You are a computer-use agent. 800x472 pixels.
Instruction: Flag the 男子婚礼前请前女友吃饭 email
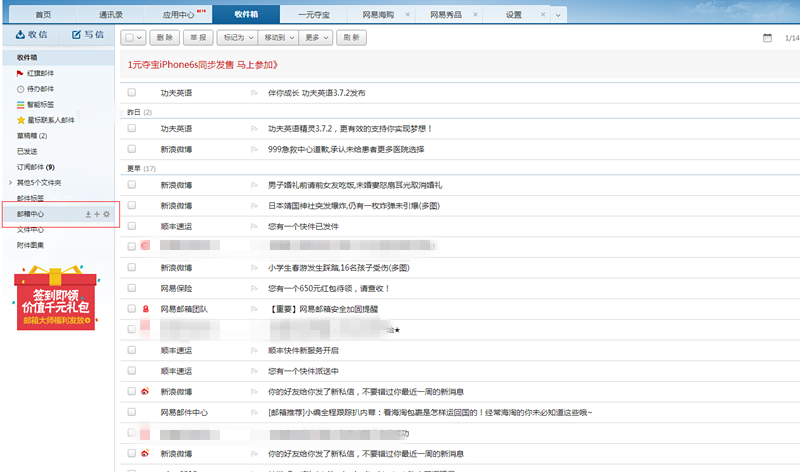pos(254,185)
